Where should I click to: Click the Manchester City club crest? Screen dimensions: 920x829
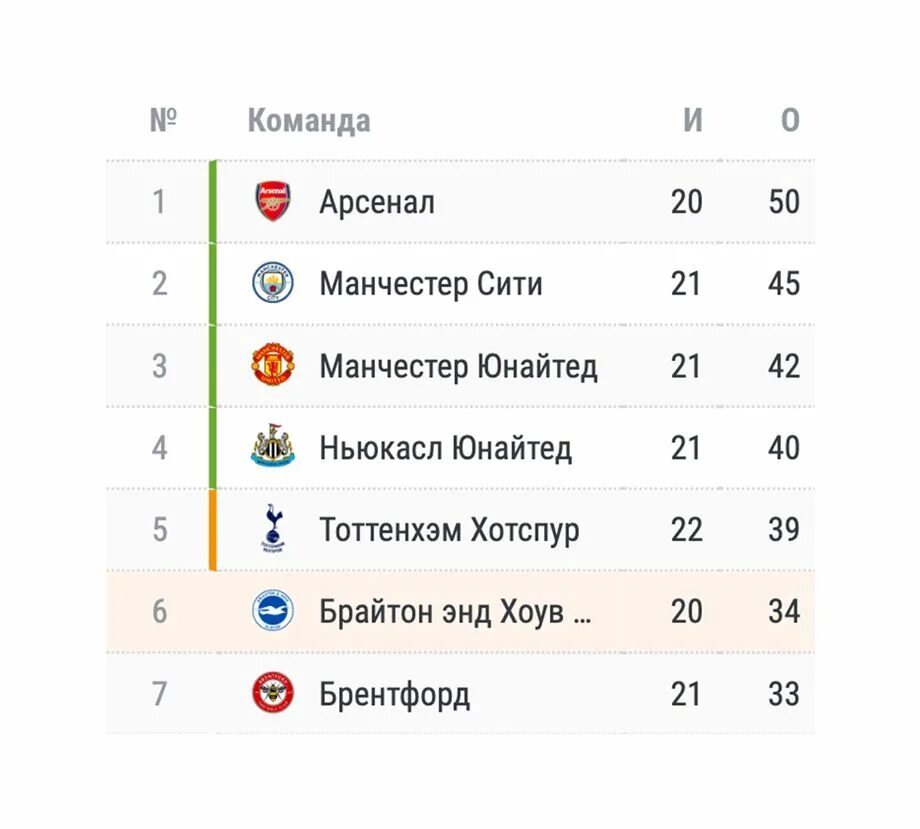point(273,283)
